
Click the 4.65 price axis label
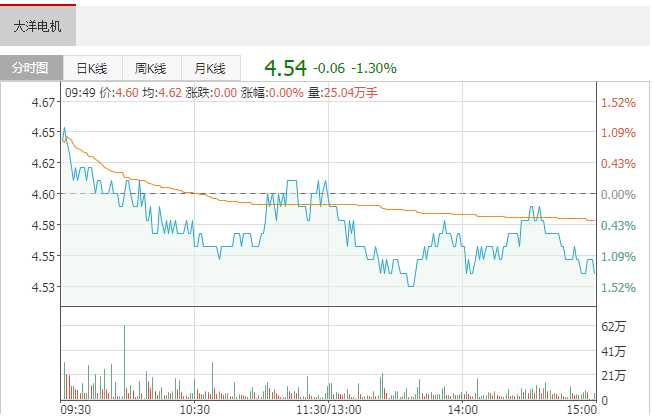[43, 133]
